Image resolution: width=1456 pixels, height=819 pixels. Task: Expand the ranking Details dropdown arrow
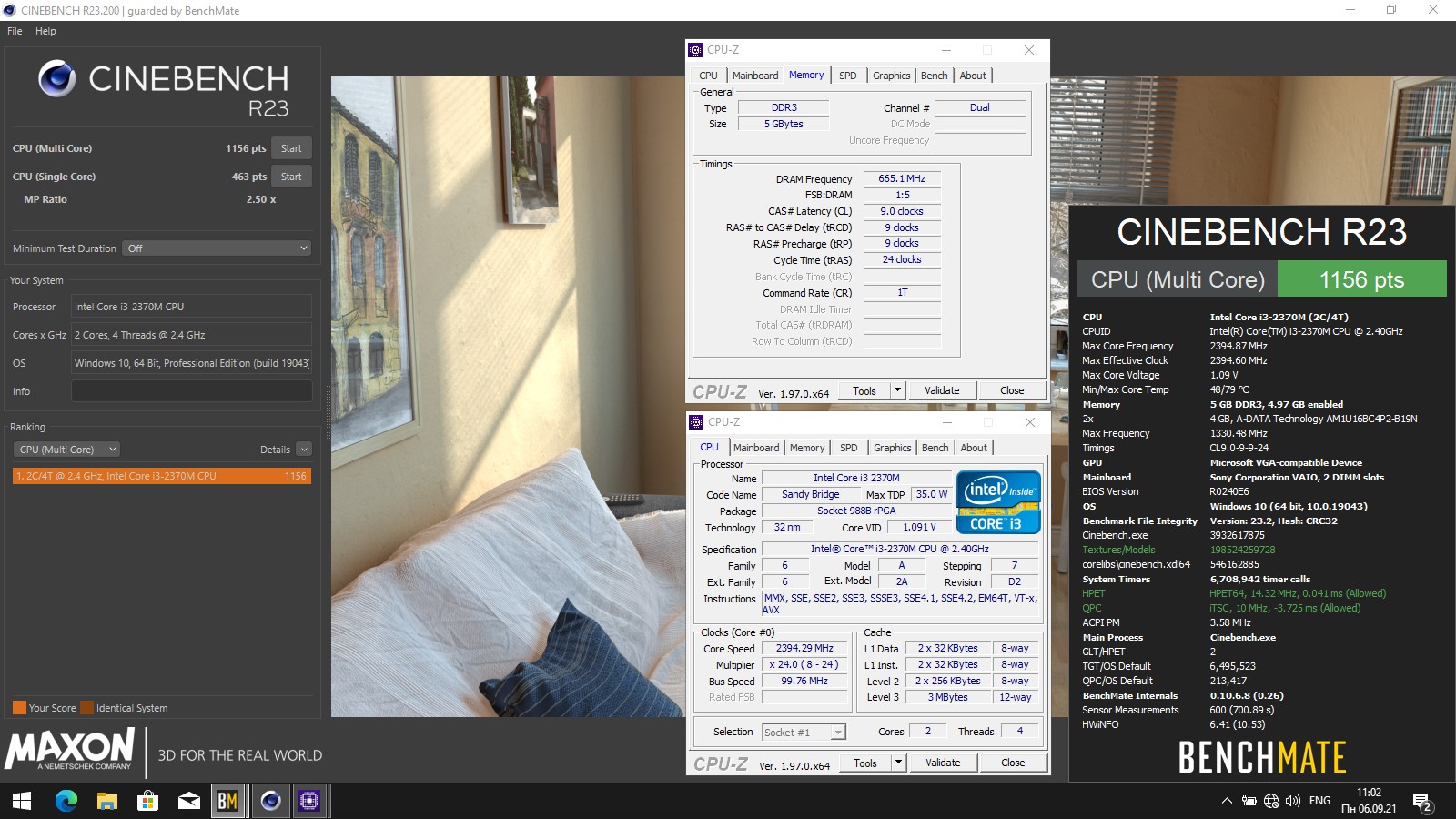pos(304,450)
